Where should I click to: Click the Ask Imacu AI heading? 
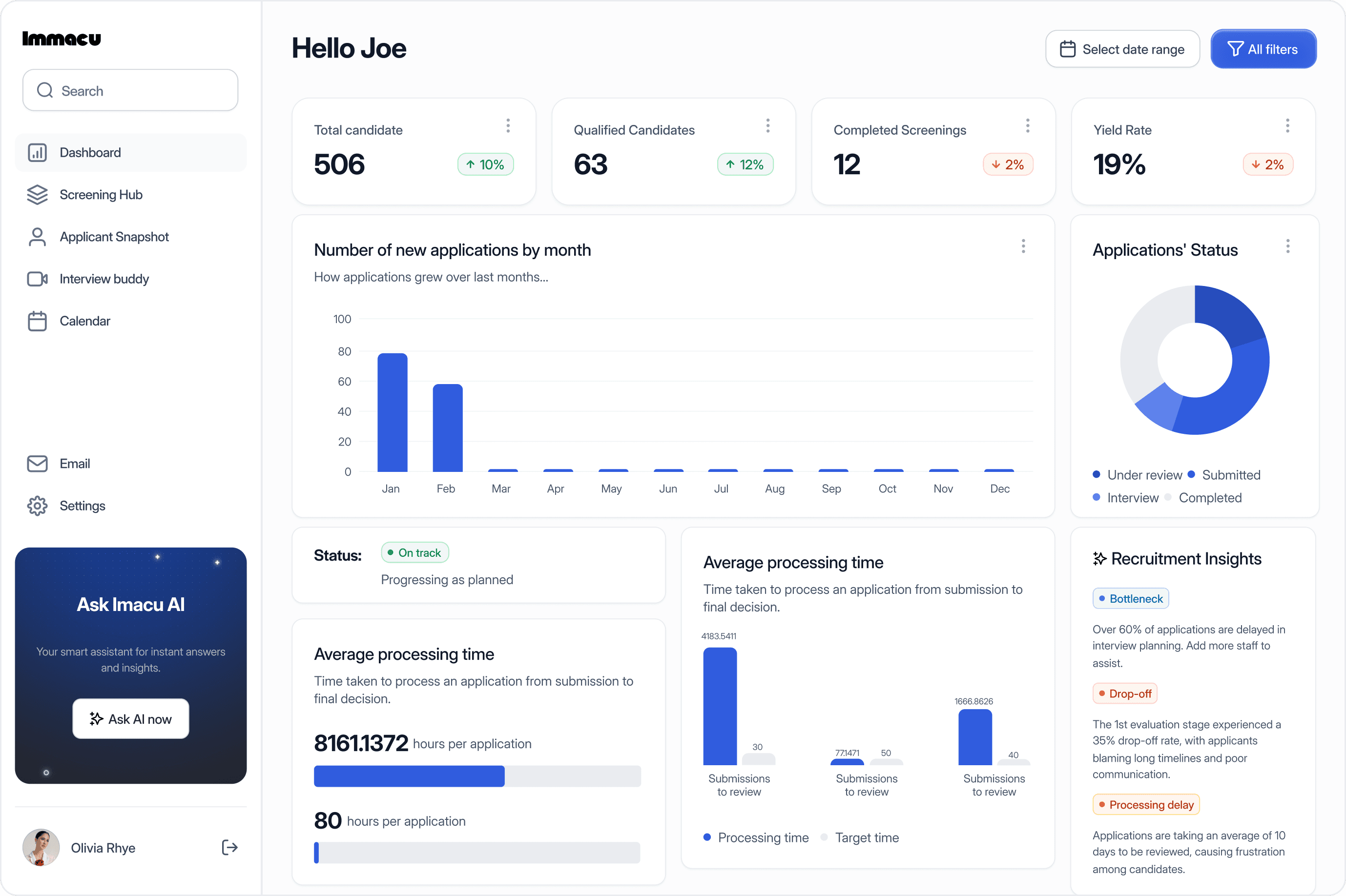point(131,605)
